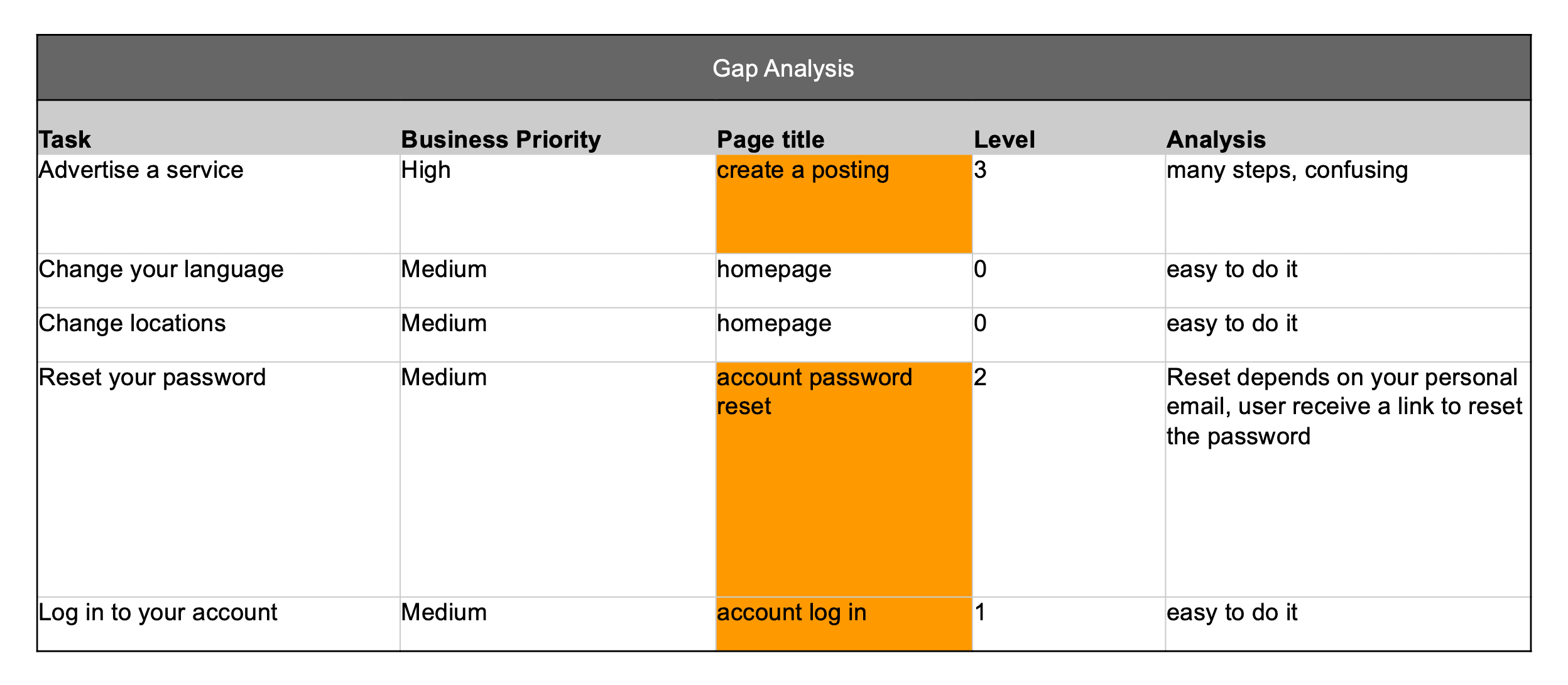The width and height of the screenshot is (1568, 685).
Task: Select the analysis text about reset email link
Action: point(1343,407)
